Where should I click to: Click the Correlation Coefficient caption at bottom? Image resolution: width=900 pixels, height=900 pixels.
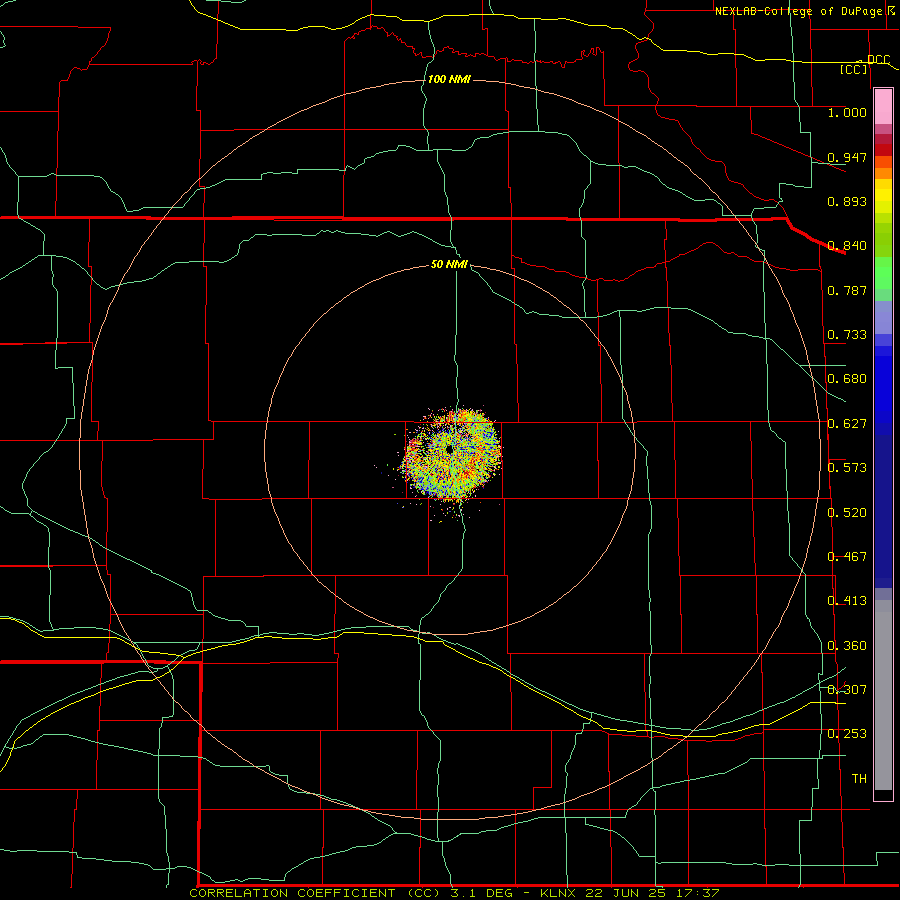tap(454, 893)
